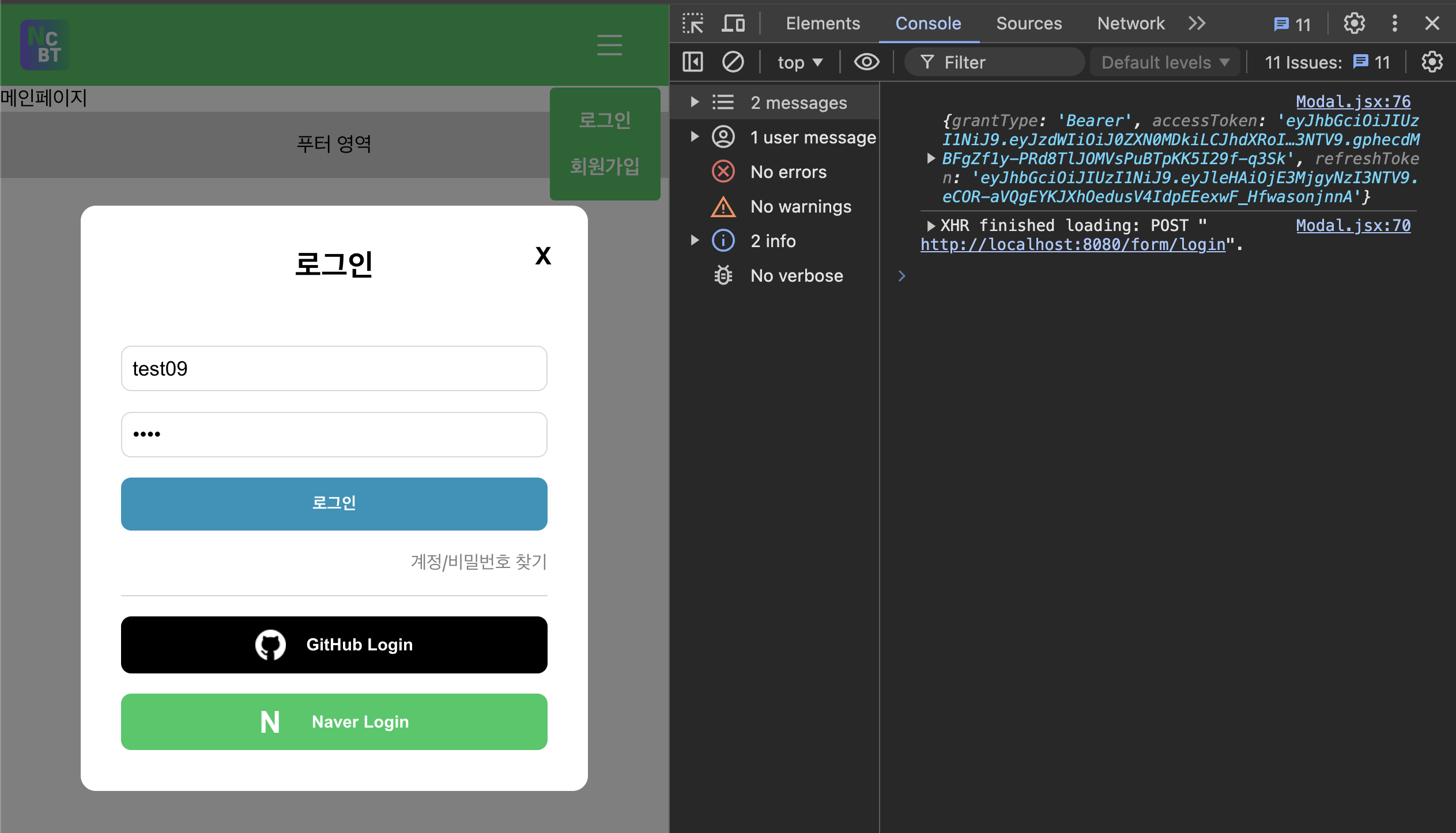Image resolution: width=1456 pixels, height=833 pixels.
Task: Click the GitHub Login button
Action: tap(334, 645)
